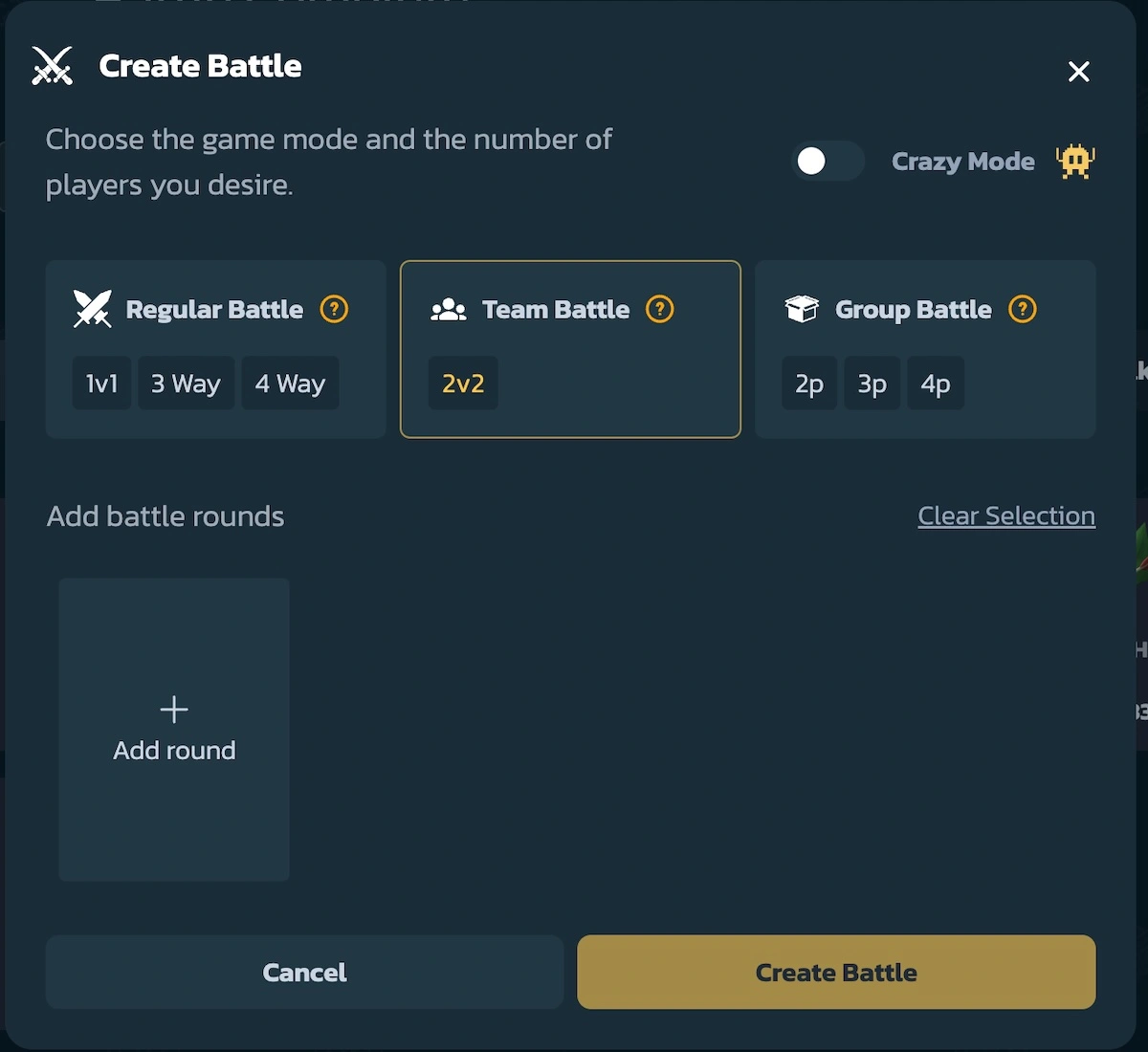Choose the 3 Way battle mode

(x=186, y=383)
